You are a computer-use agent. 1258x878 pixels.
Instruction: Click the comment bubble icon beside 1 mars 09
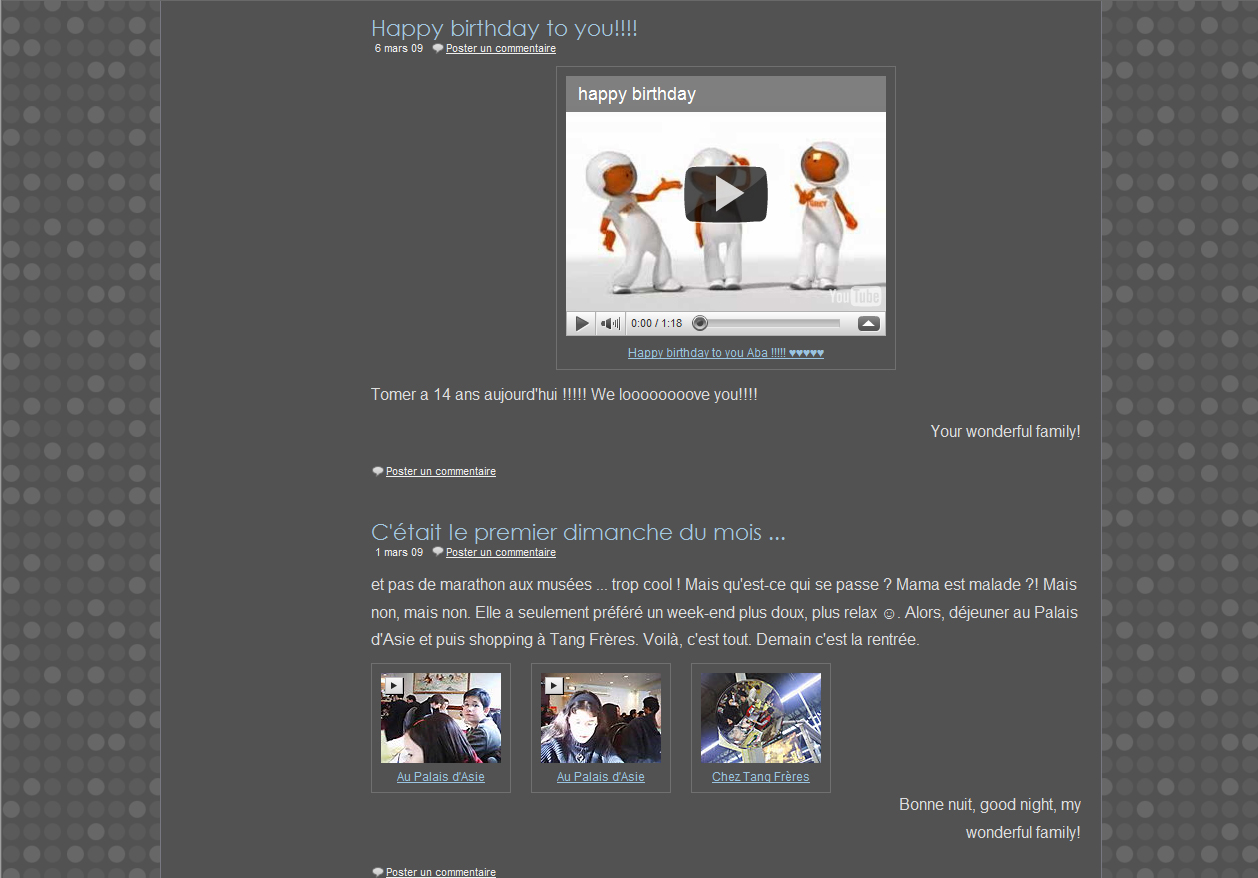pyautogui.click(x=437, y=552)
